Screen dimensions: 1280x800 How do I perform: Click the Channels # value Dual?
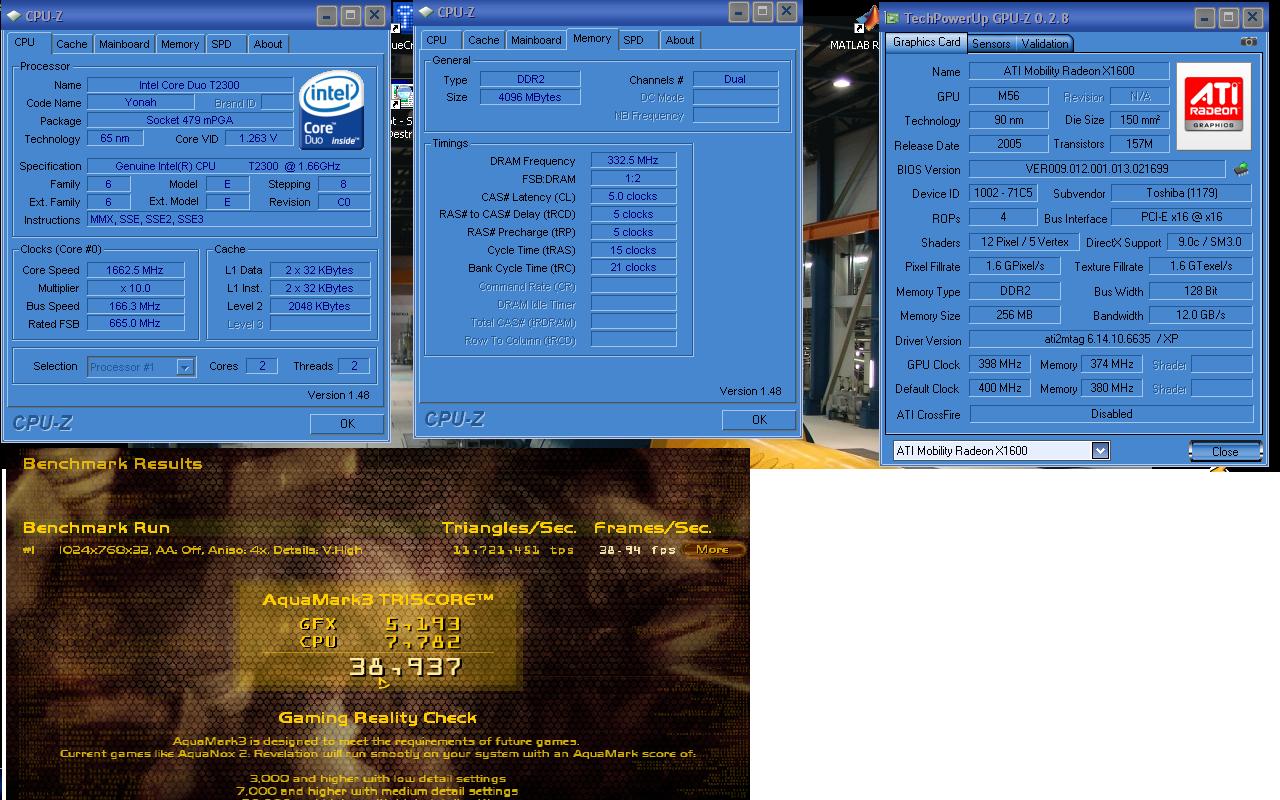tap(735, 79)
